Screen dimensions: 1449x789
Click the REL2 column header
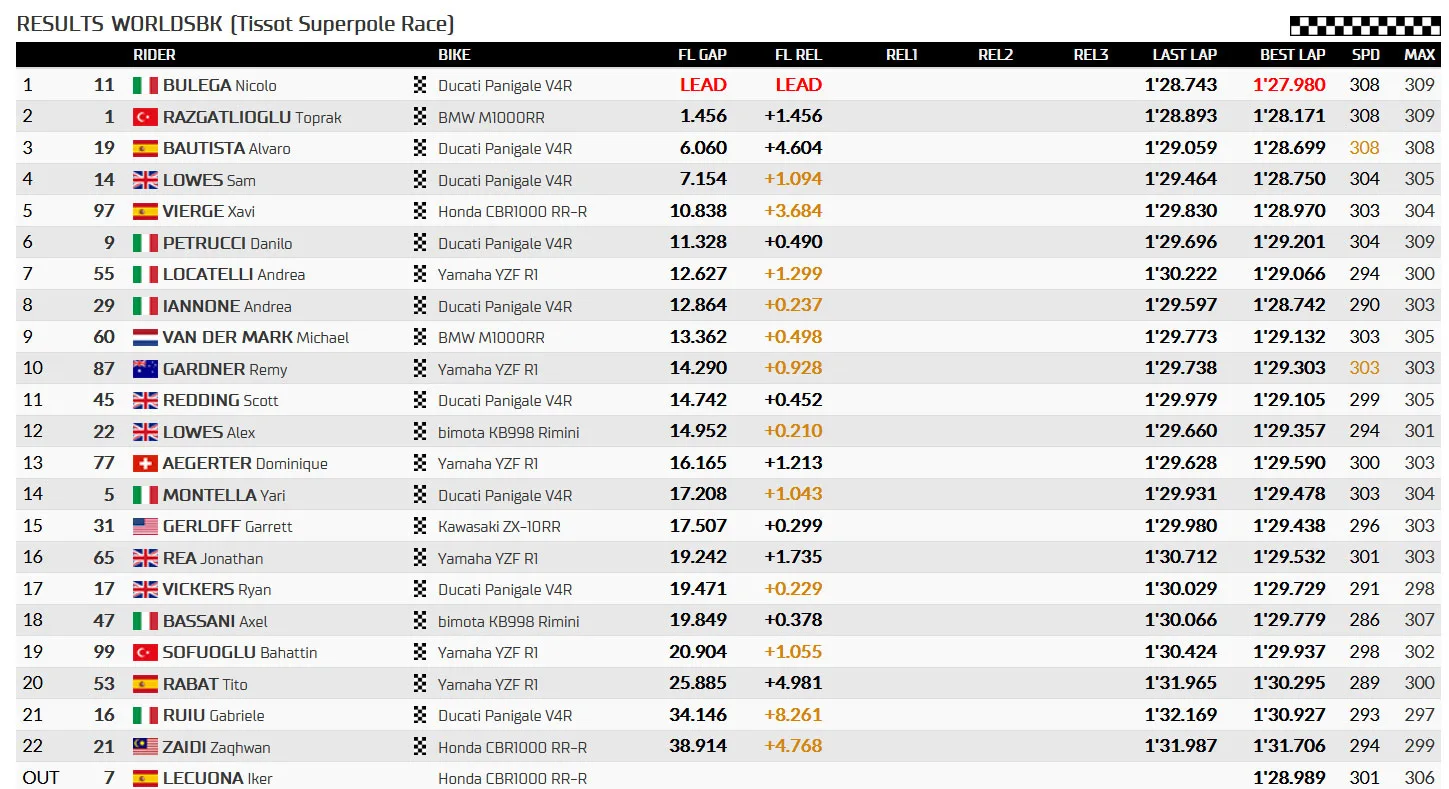(x=996, y=55)
